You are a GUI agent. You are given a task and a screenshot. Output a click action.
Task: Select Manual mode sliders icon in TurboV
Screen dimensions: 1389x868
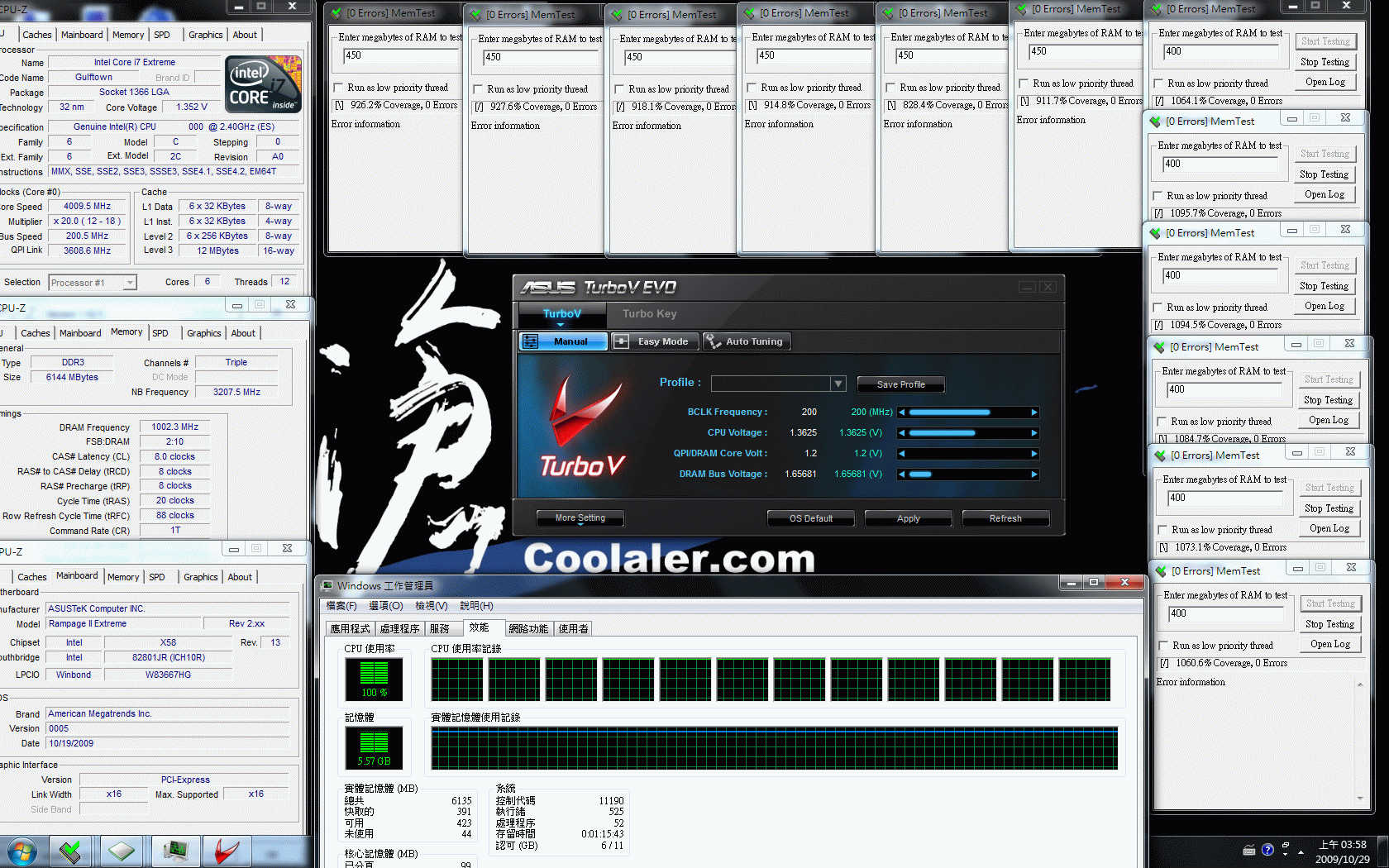tap(531, 341)
